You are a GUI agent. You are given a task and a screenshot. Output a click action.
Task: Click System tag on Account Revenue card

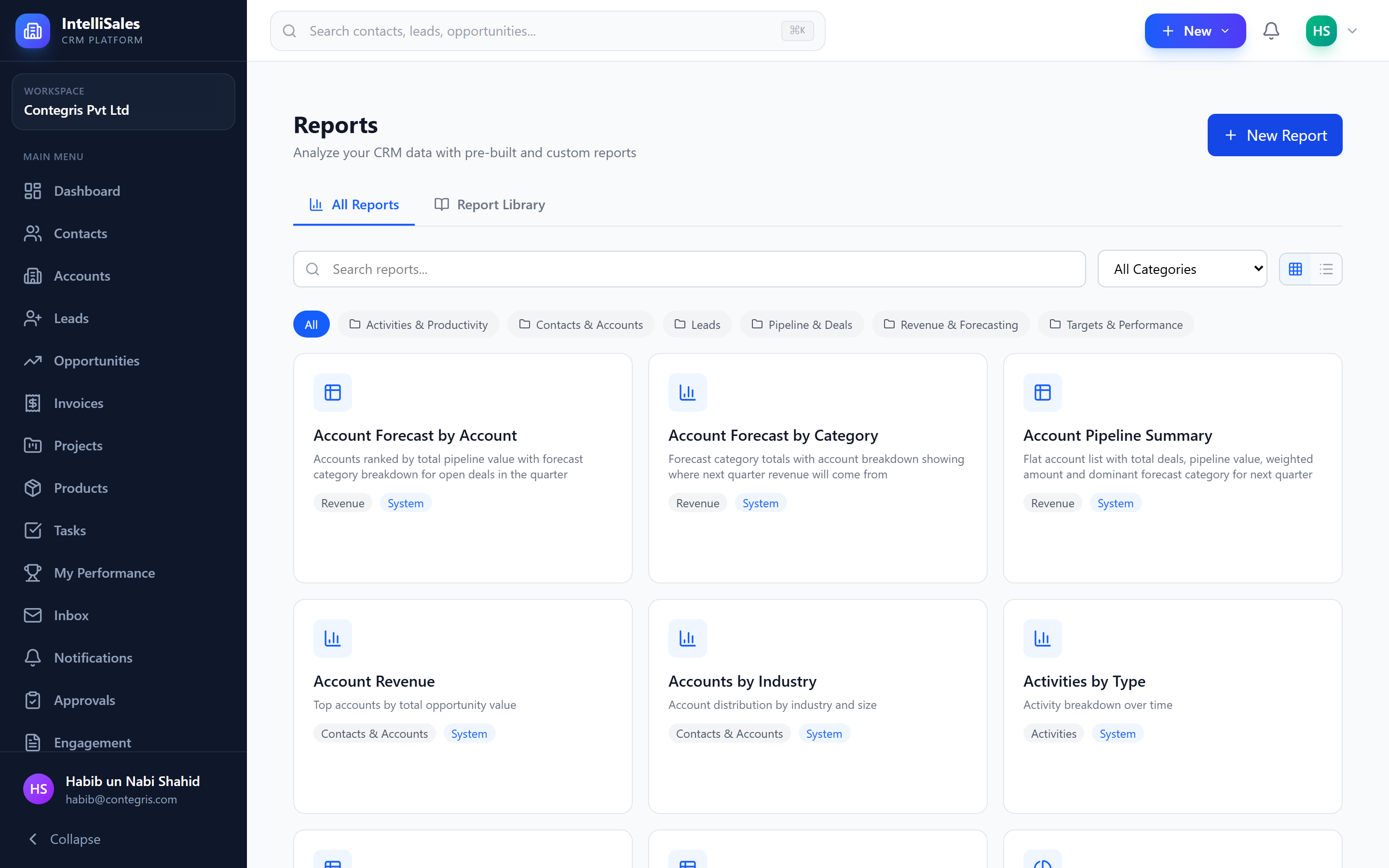[x=469, y=733]
